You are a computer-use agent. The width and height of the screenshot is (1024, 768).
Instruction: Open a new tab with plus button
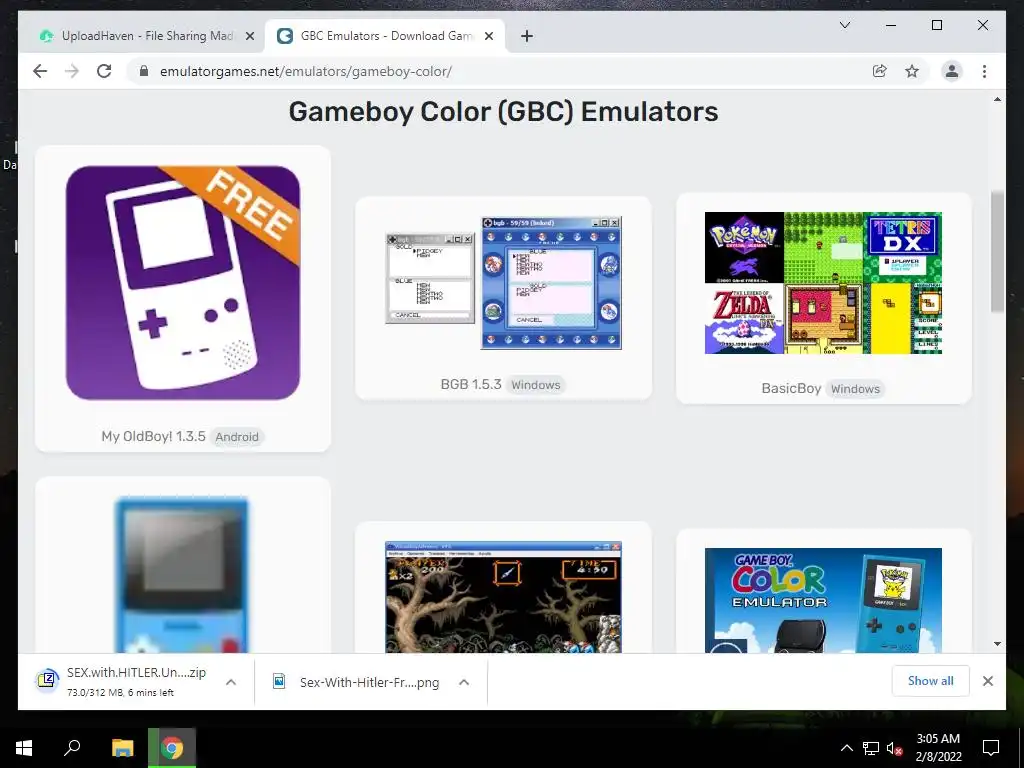pyautogui.click(x=527, y=36)
